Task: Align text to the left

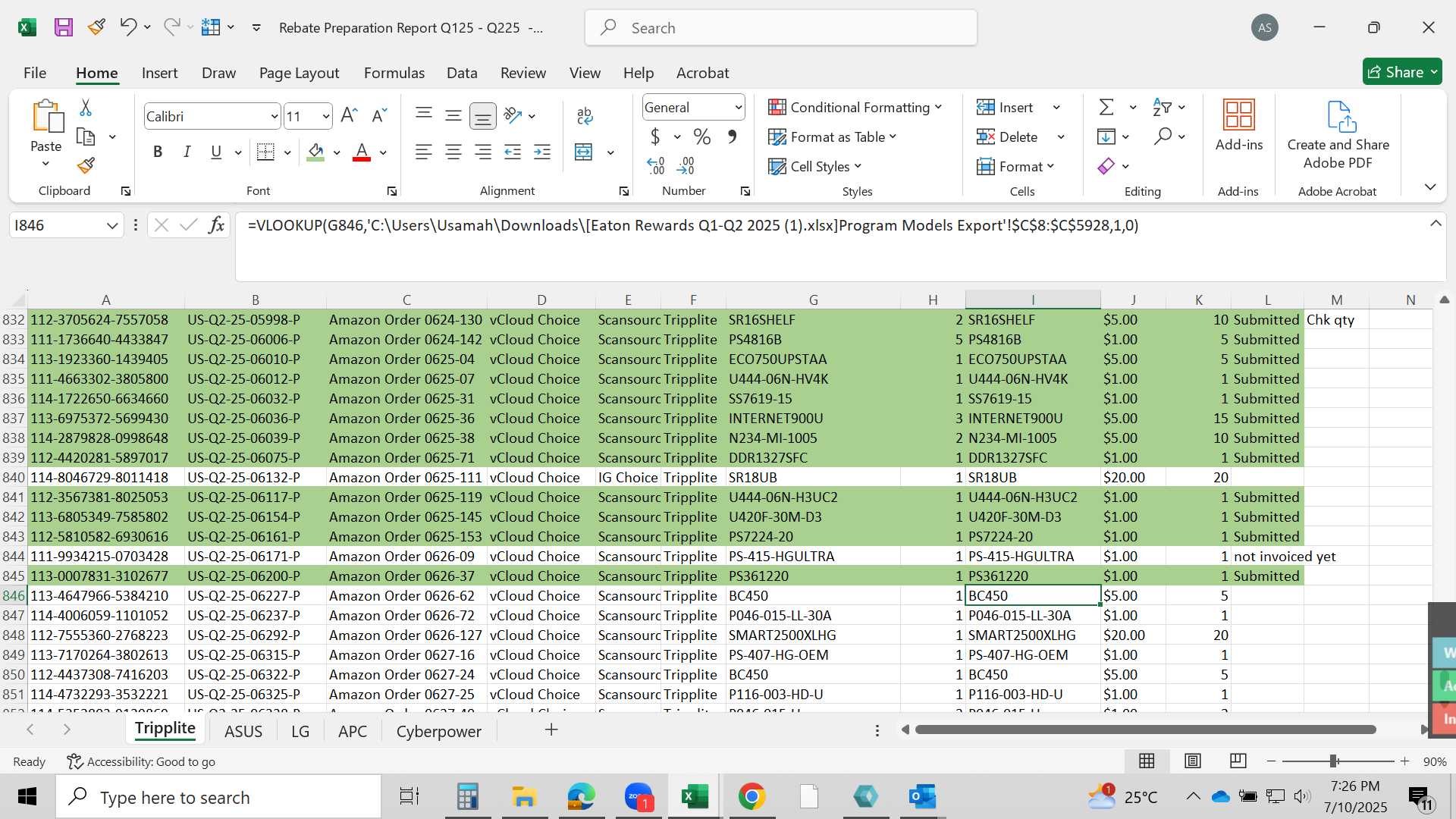Action: point(424,152)
